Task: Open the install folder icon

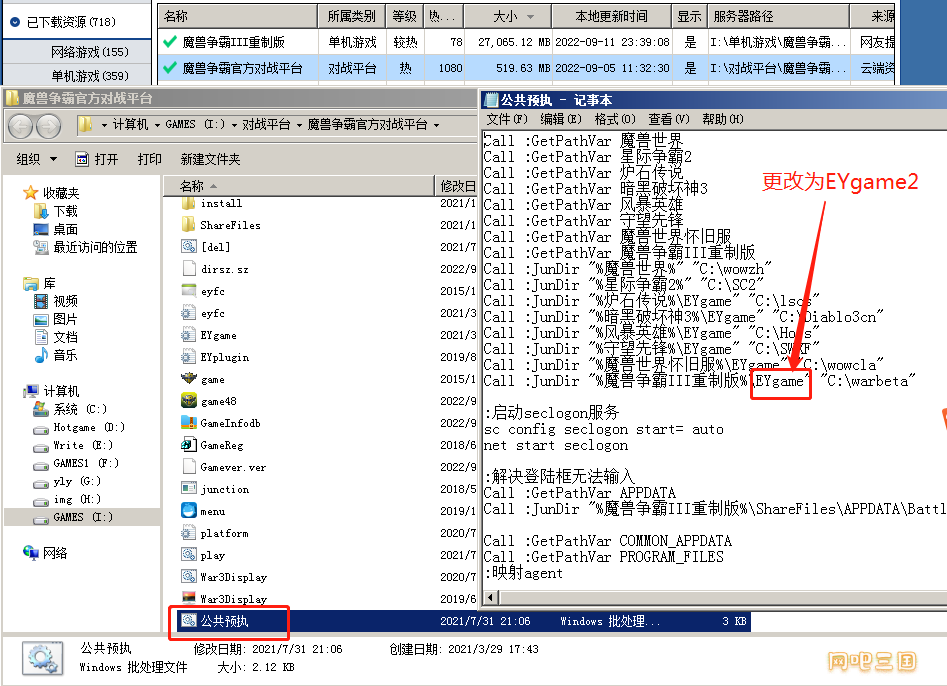Action: pos(188,204)
